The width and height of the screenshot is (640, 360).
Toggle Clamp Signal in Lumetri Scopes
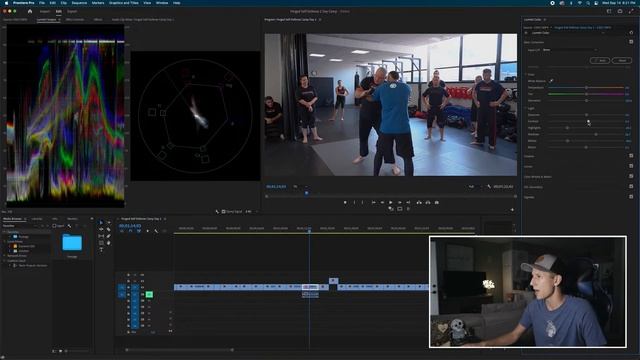click(x=223, y=211)
